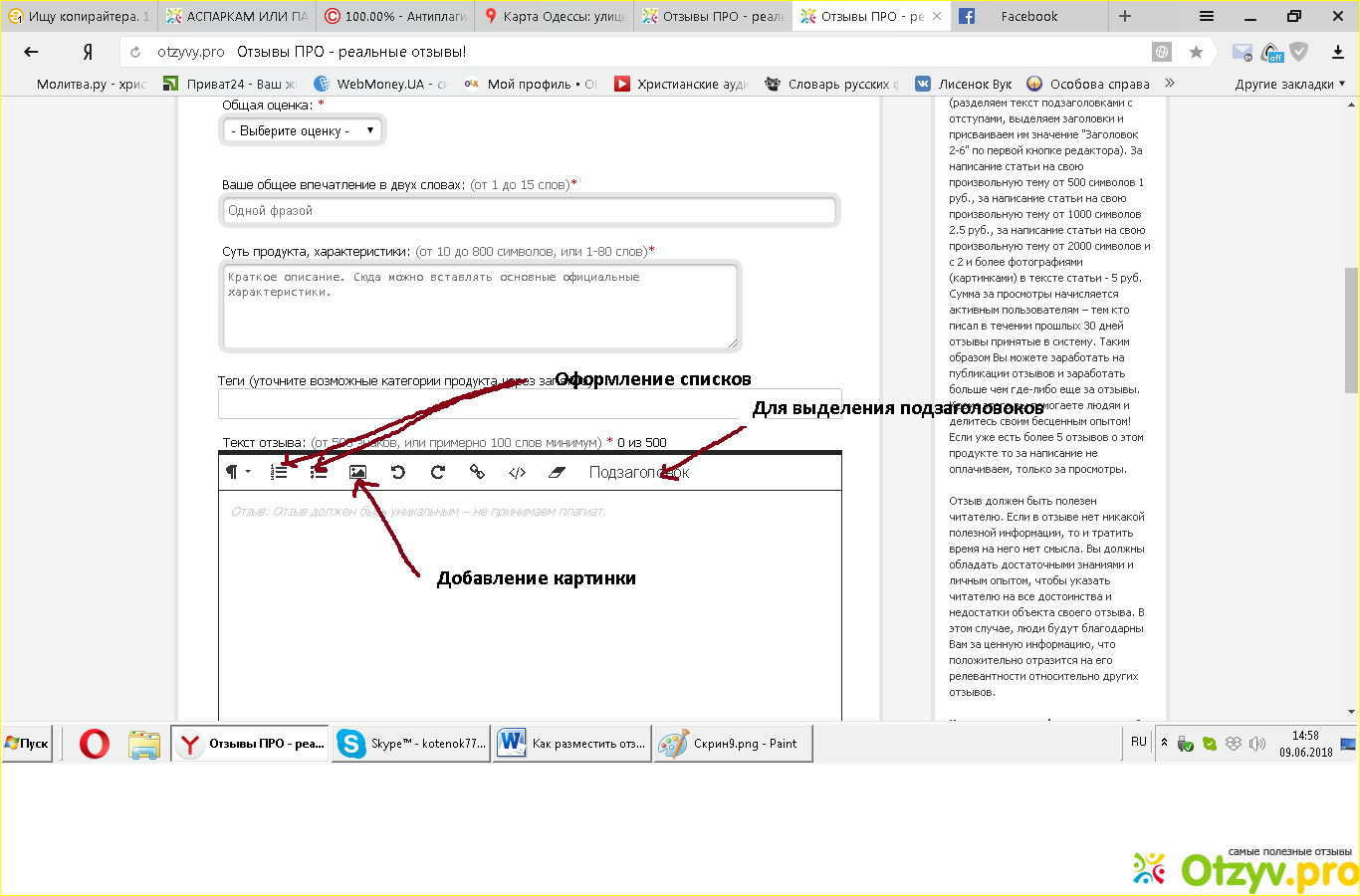
Task: Insert an image using the picture icon
Action: tap(358, 472)
